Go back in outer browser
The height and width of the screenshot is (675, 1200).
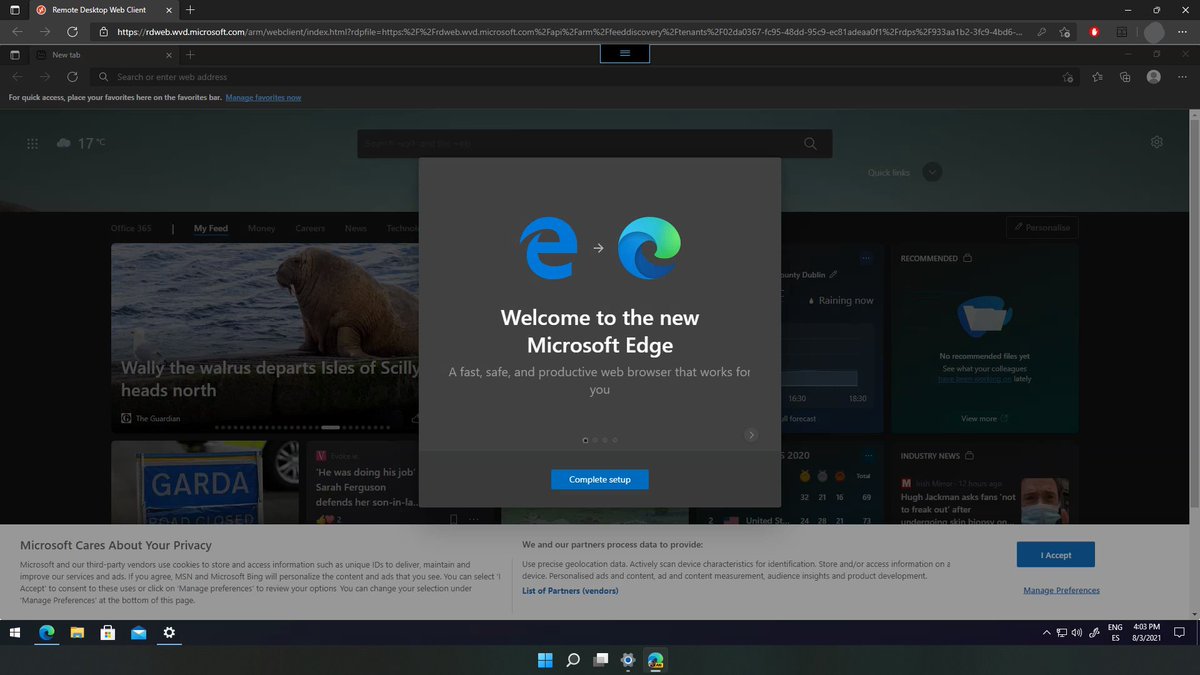(x=17, y=31)
